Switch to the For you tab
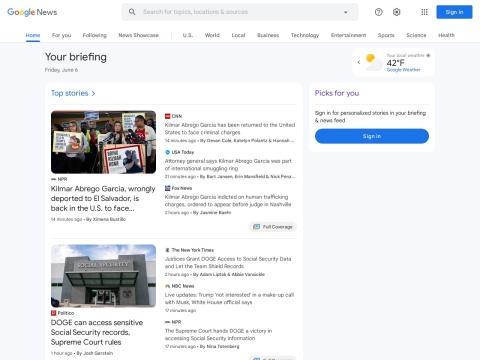This screenshot has height=360, width=480. (x=61, y=35)
